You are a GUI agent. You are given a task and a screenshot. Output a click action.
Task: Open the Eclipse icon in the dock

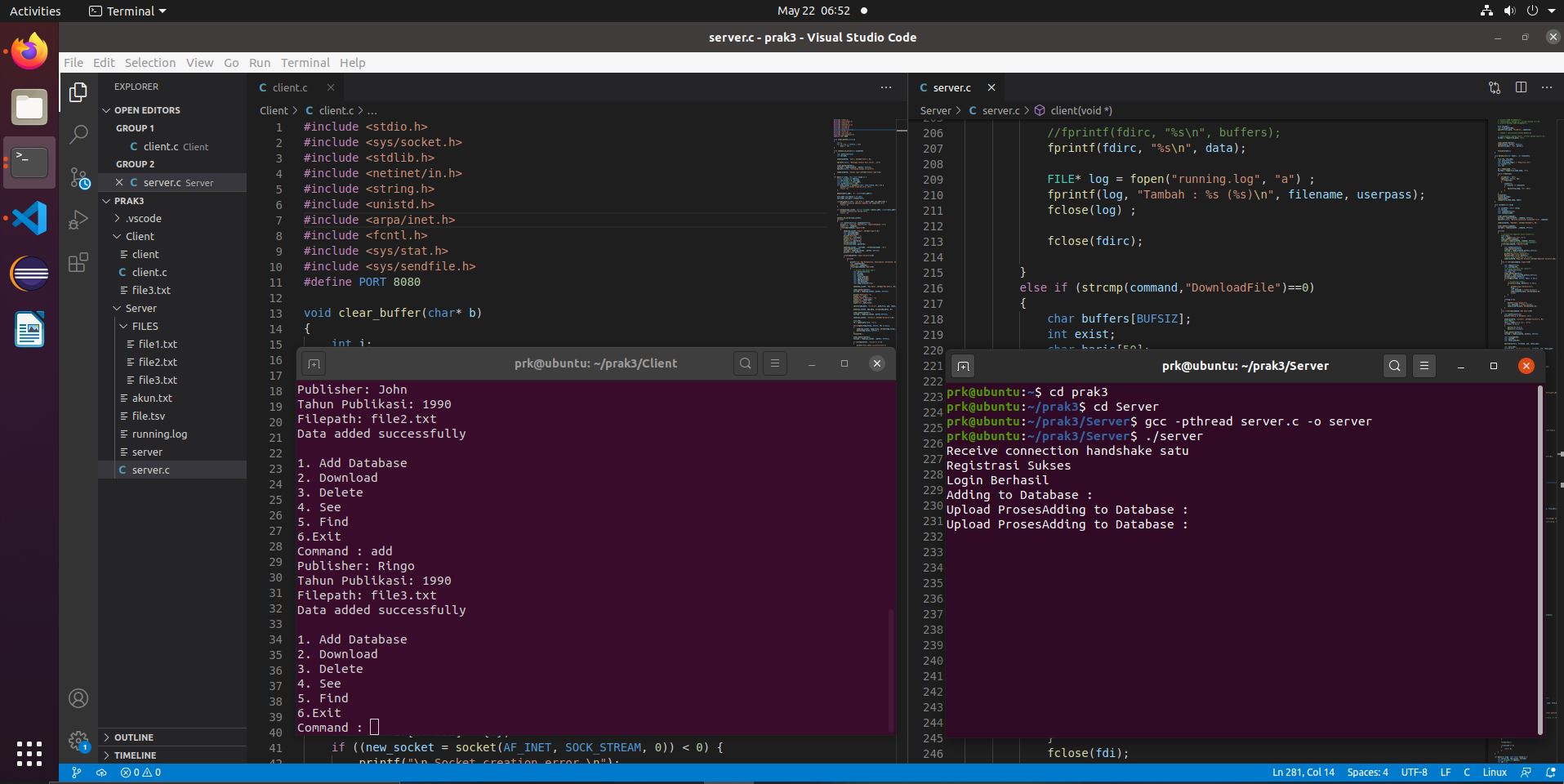click(29, 274)
